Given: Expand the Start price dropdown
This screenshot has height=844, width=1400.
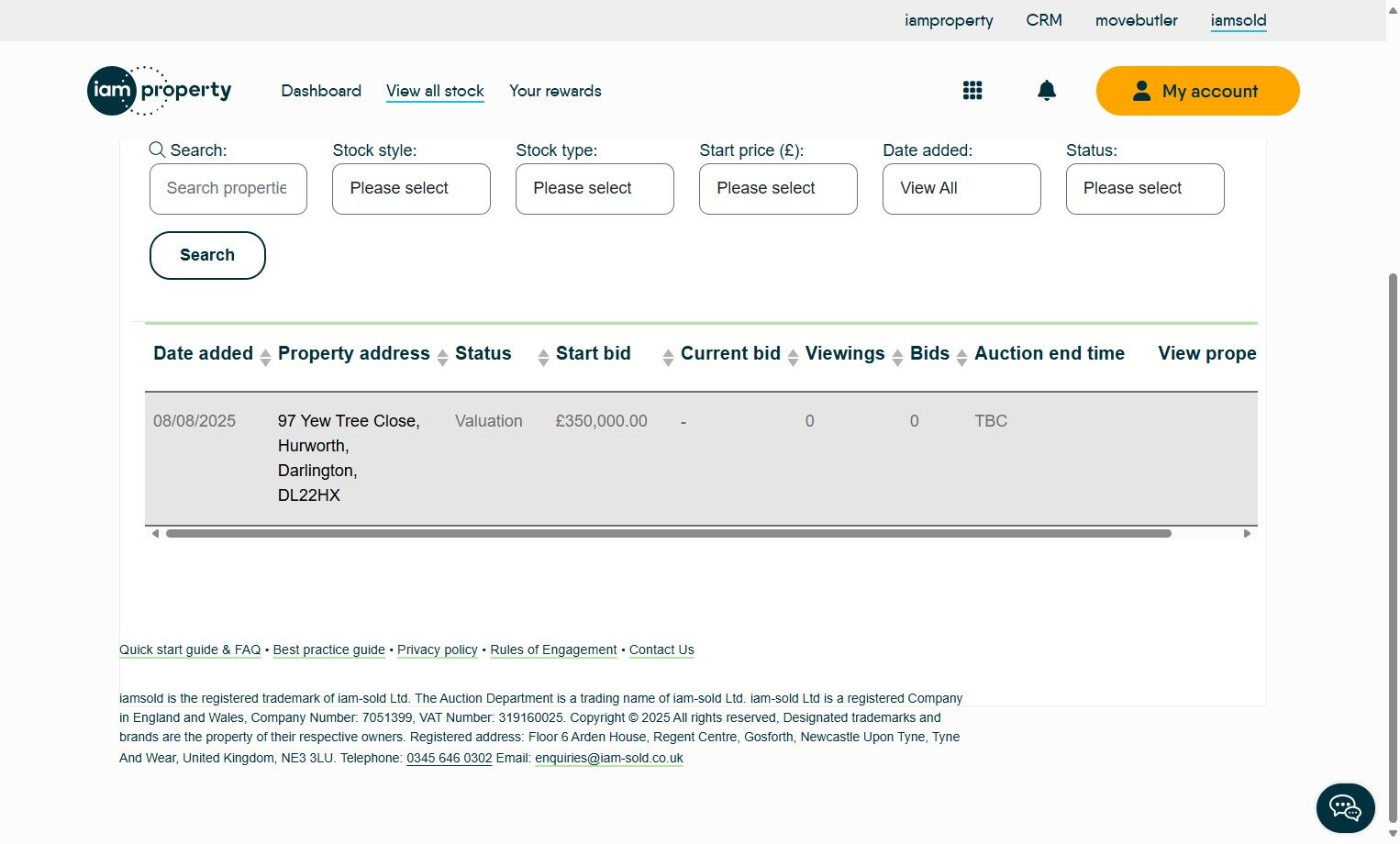Looking at the screenshot, I should 778,189.
